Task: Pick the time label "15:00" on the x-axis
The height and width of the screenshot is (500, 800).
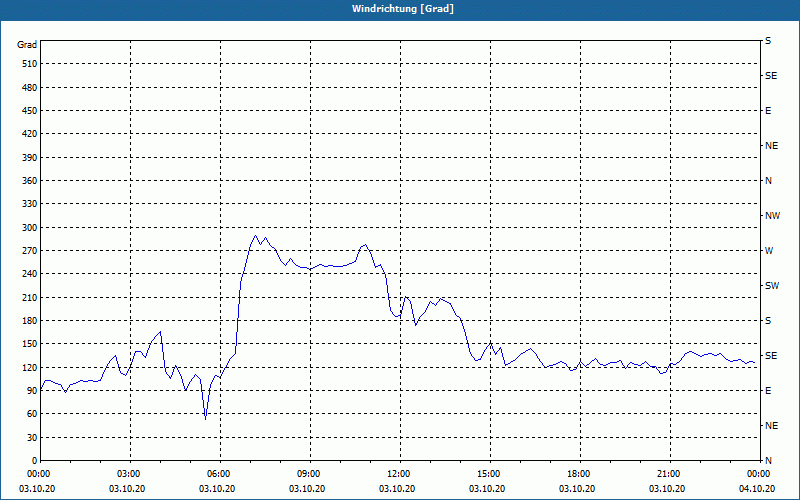Action: 491,473
